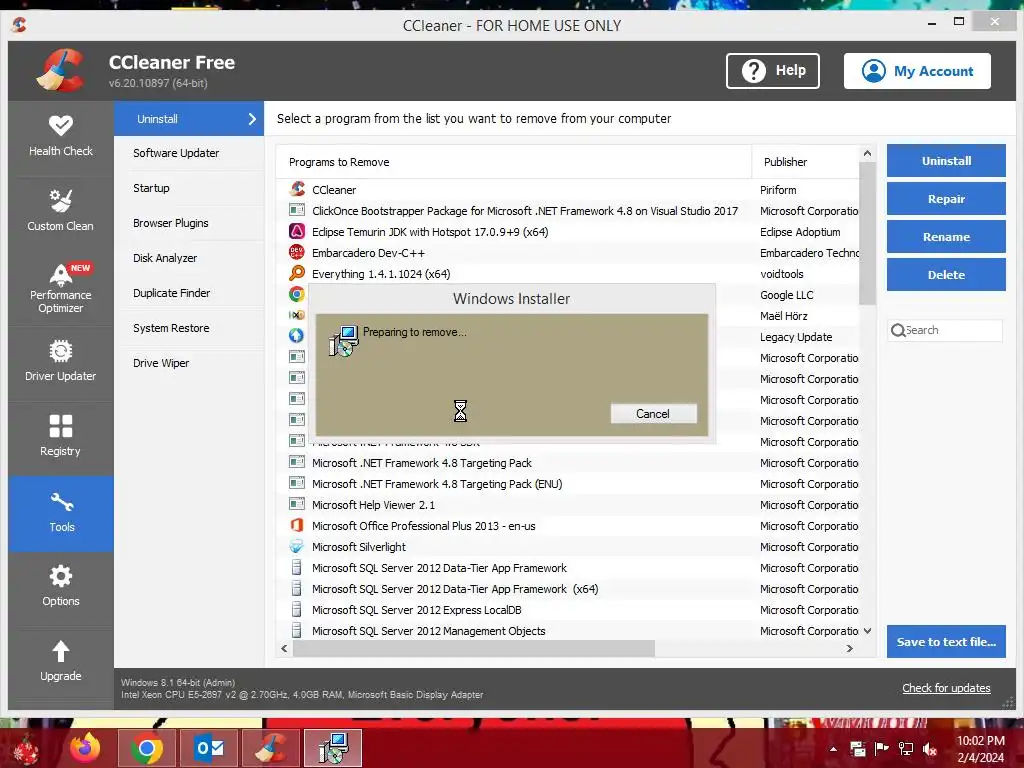Click the list scroll up arrow

click(x=867, y=153)
